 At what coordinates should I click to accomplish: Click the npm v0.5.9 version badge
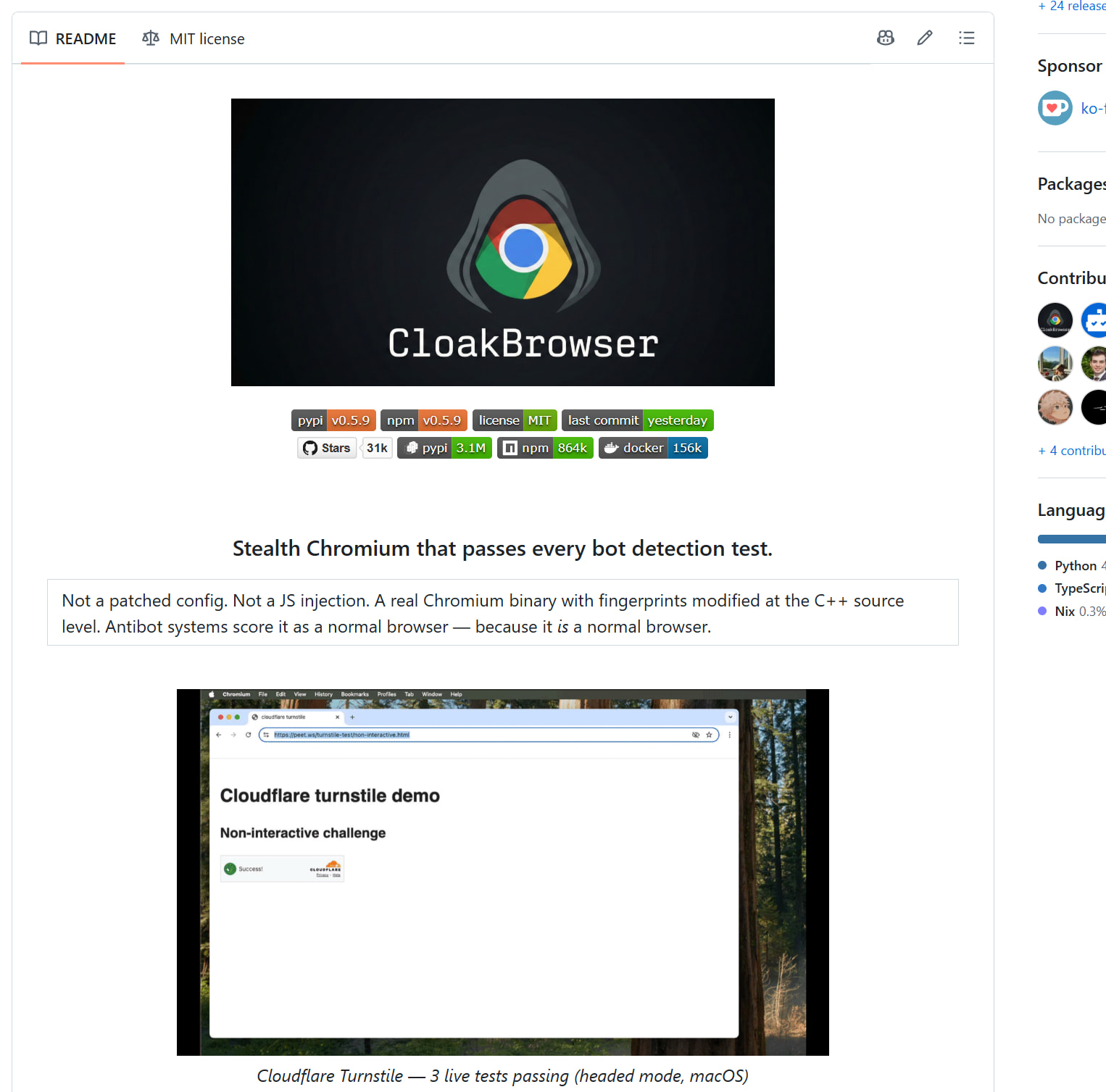[424, 420]
